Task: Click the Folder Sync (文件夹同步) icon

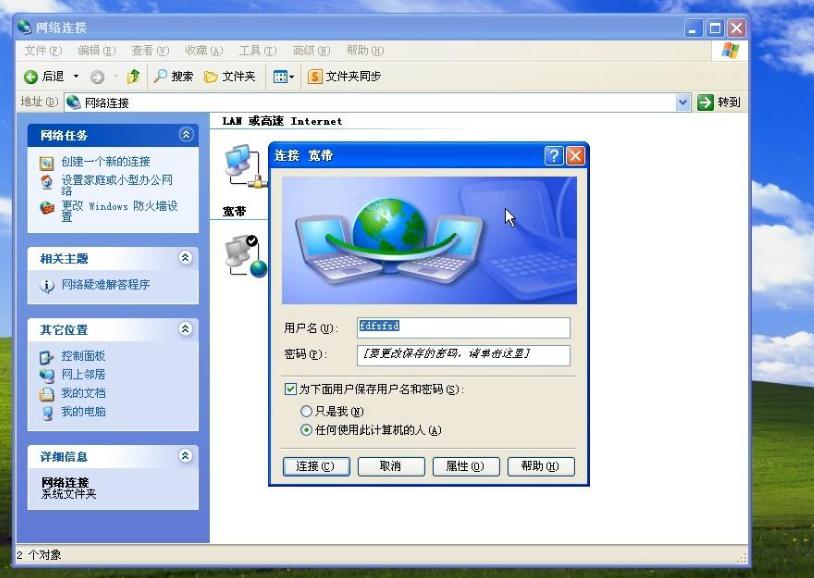Action: (x=315, y=76)
